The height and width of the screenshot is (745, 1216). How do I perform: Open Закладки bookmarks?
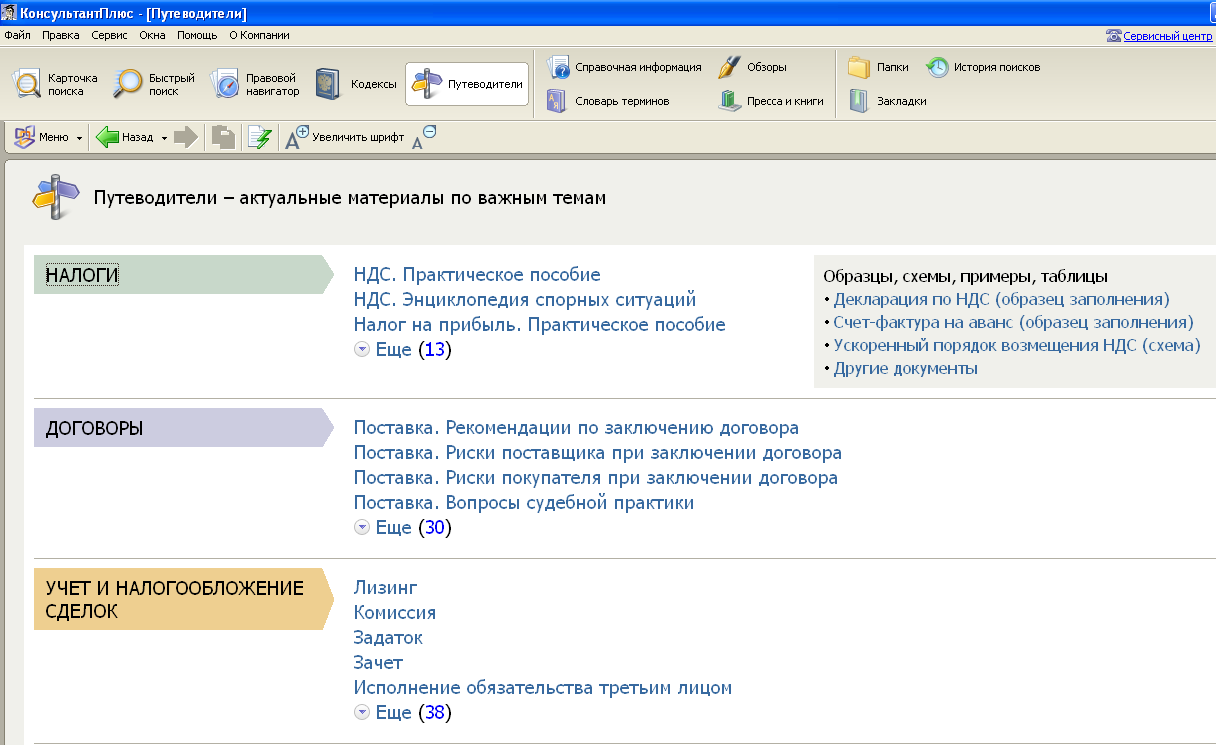coord(888,101)
